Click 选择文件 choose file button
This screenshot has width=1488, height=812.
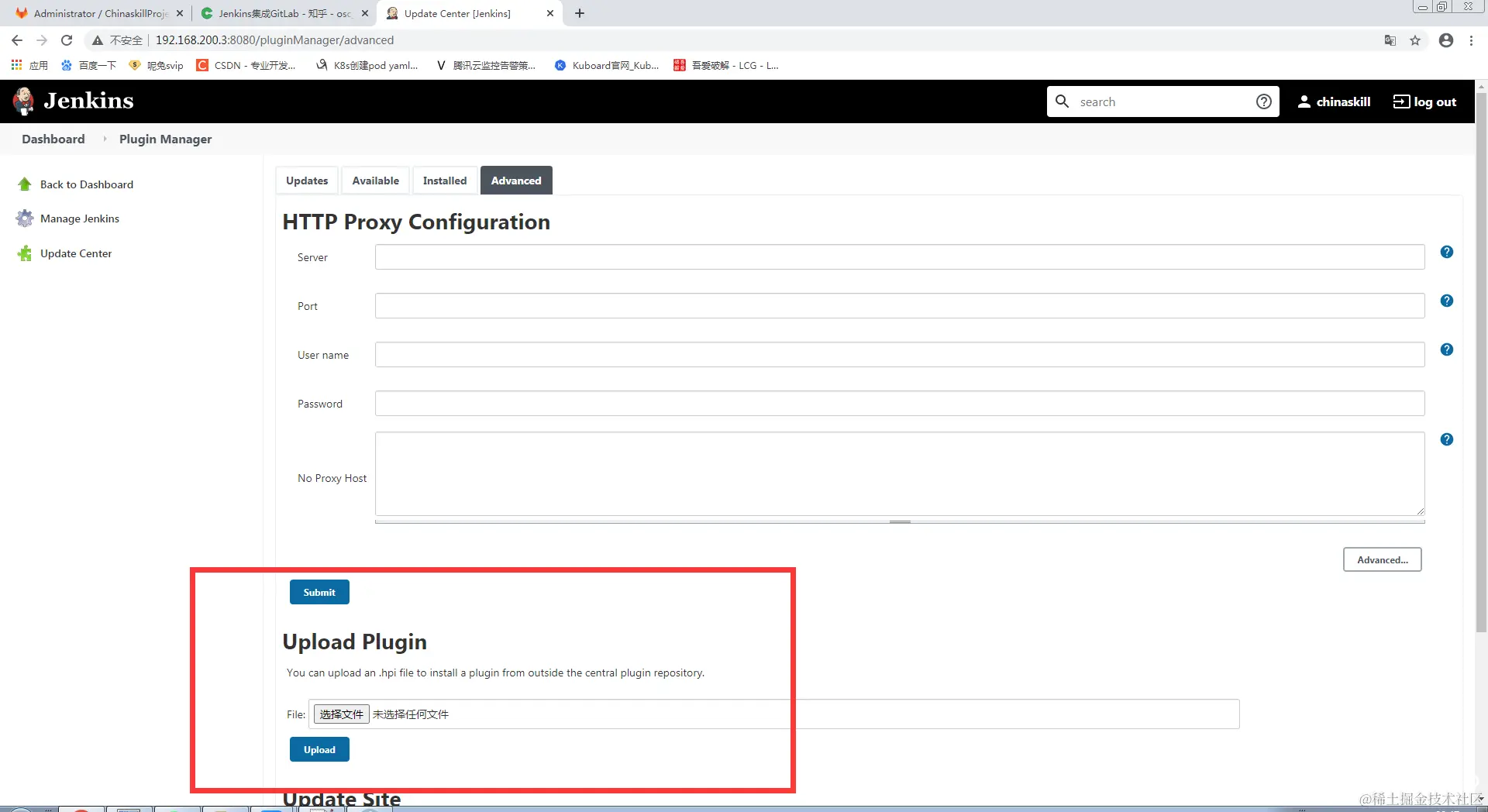click(341, 714)
